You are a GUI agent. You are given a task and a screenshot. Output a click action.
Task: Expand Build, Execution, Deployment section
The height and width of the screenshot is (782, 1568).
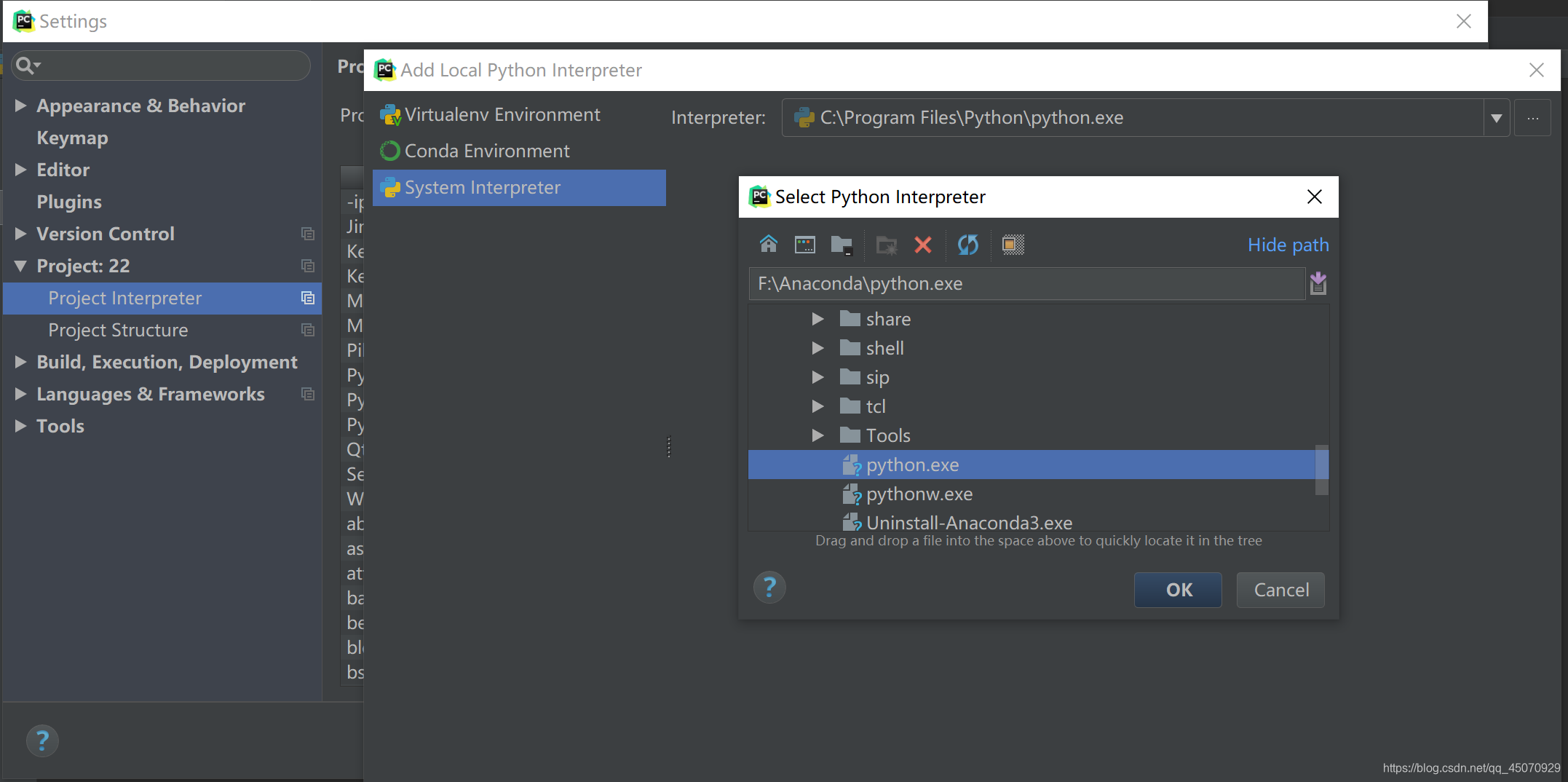tap(21, 362)
